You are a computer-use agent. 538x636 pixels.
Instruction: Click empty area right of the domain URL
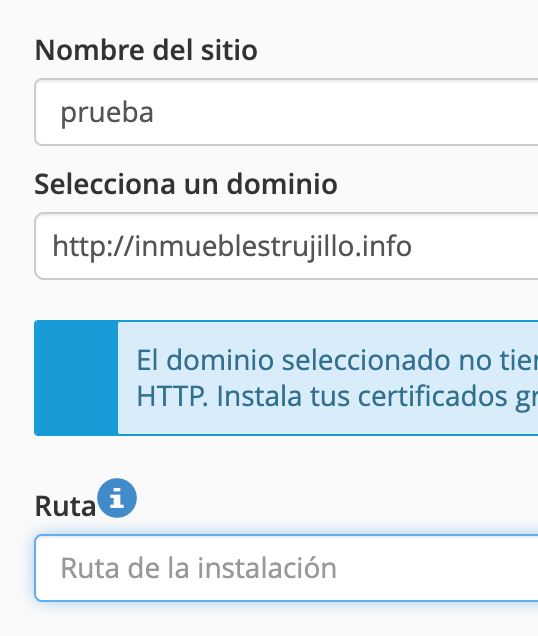pyautogui.click(x=475, y=246)
